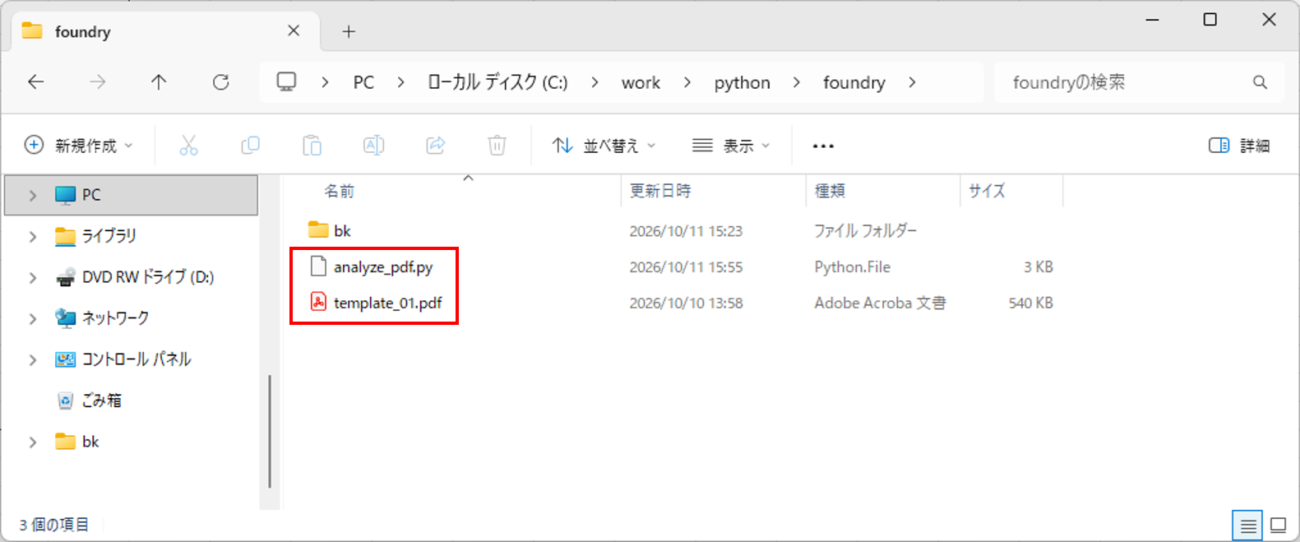Click the search magnifier icon
The height and width of the screenshot is (542, 1300).
[x=1260, y=82]
